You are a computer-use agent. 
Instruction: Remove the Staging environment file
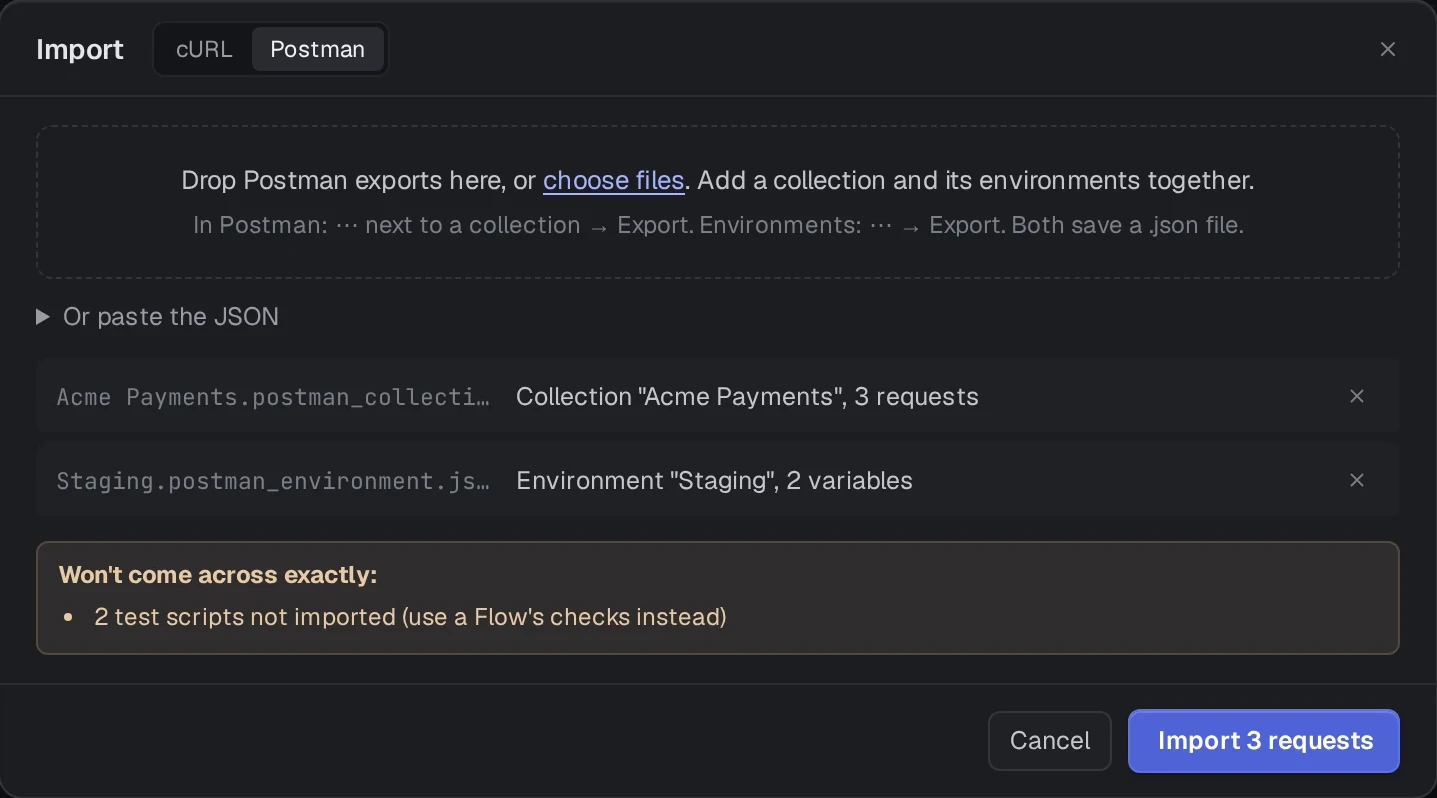[x=1357, y=480]
